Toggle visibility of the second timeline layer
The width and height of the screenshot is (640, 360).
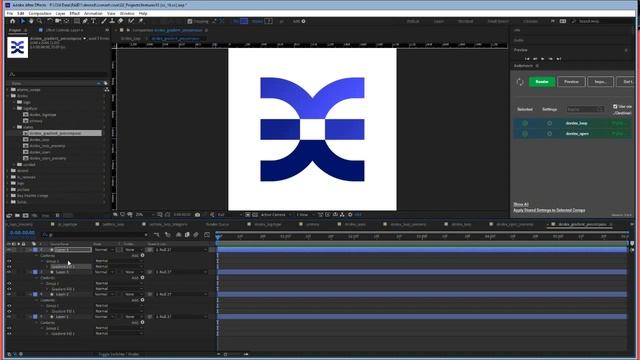click(9, 272)
